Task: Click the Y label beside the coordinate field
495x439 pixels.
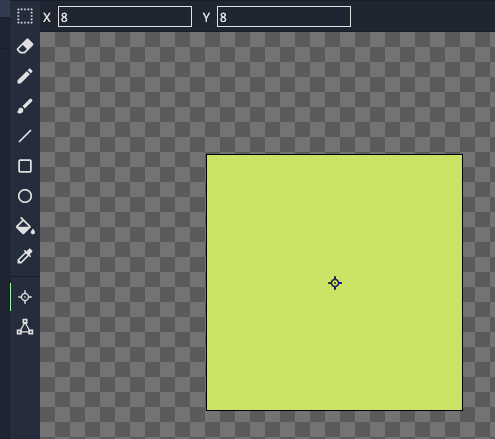Action: tap(206, 17)
